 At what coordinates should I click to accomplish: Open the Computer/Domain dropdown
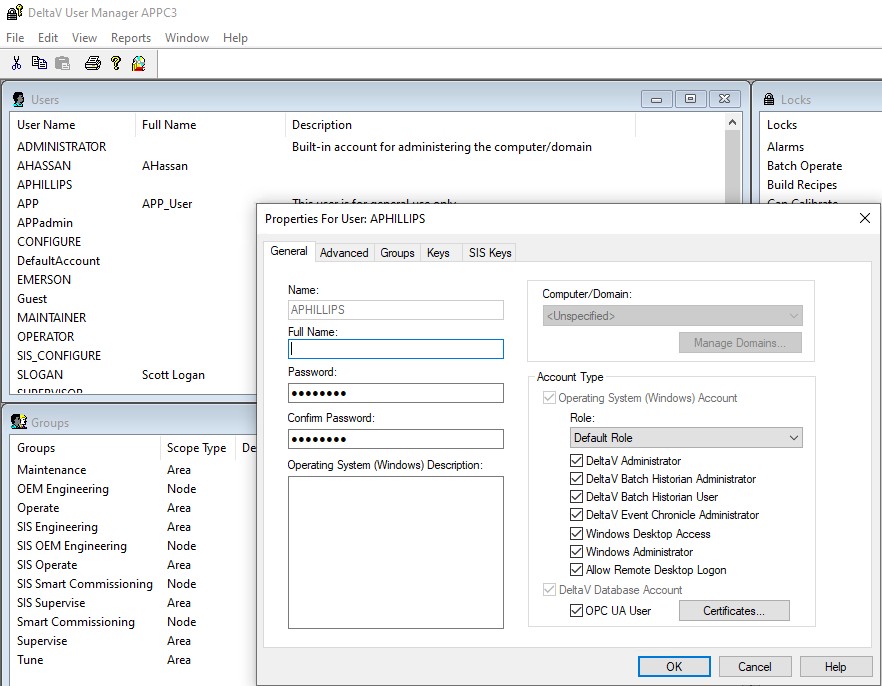672,316
